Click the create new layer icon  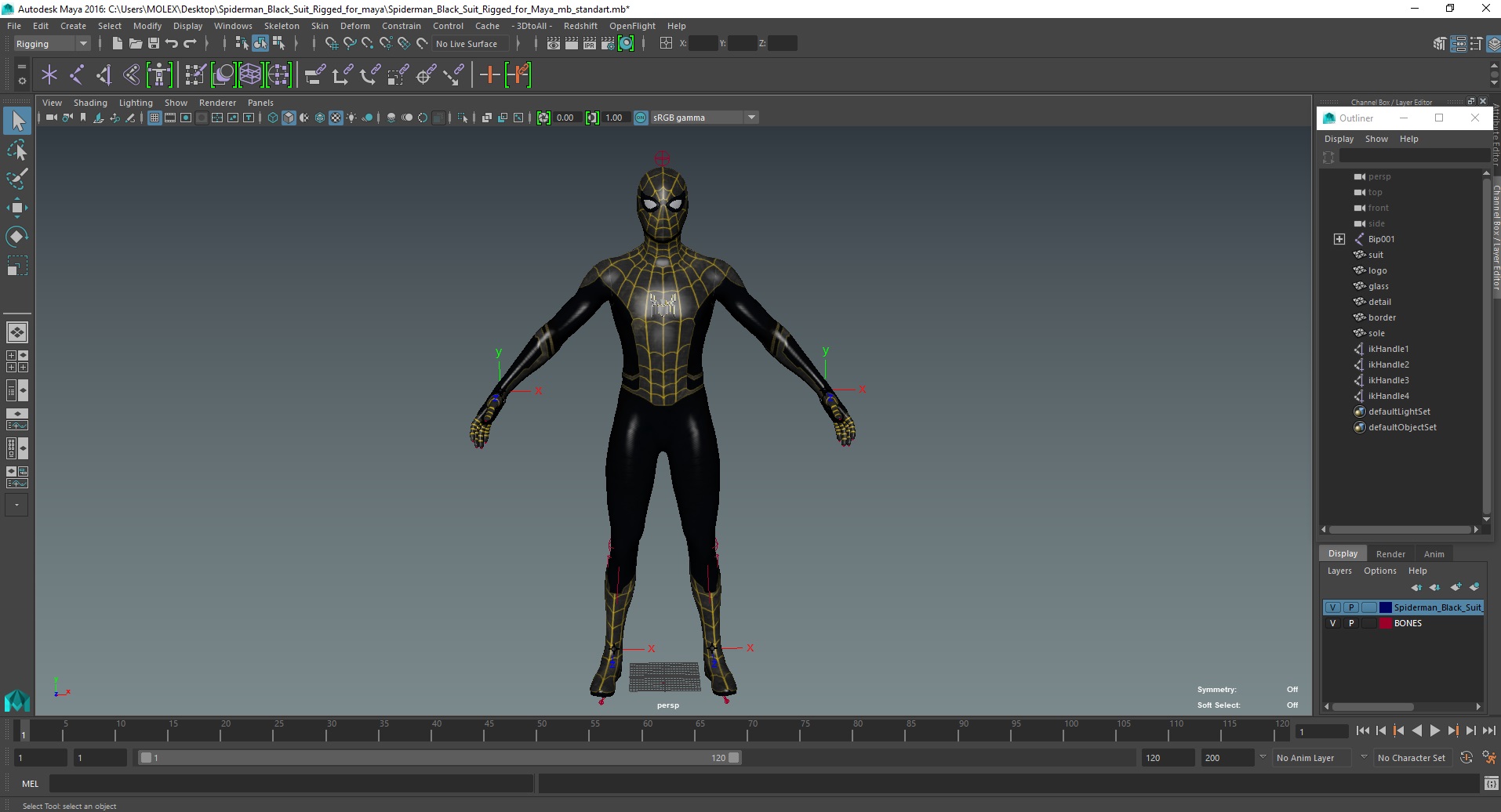coord(1456,587)
